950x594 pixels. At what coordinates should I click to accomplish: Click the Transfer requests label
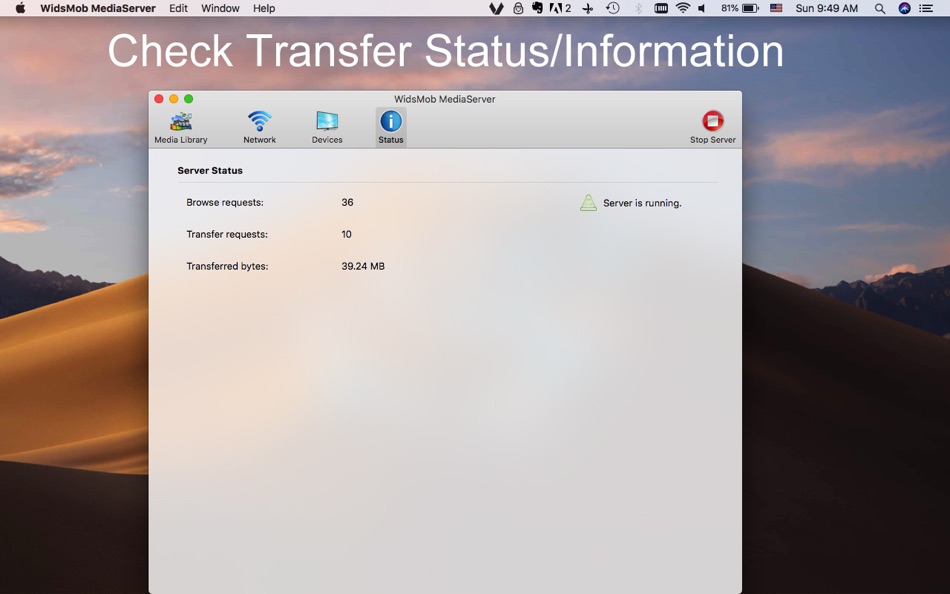227,234
